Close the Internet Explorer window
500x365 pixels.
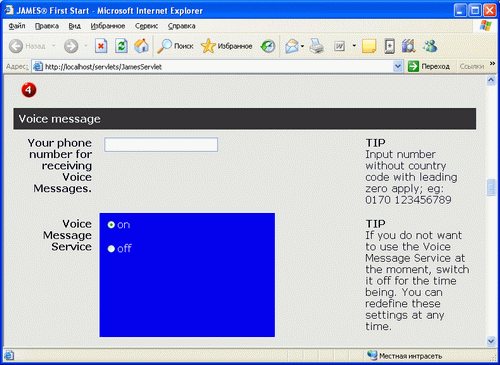[490, 10]
